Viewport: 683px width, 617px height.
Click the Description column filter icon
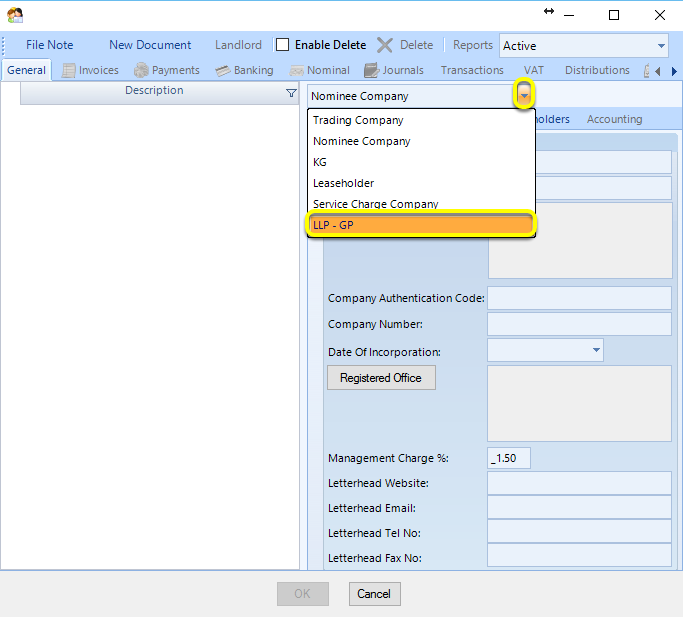coord(291,93)
